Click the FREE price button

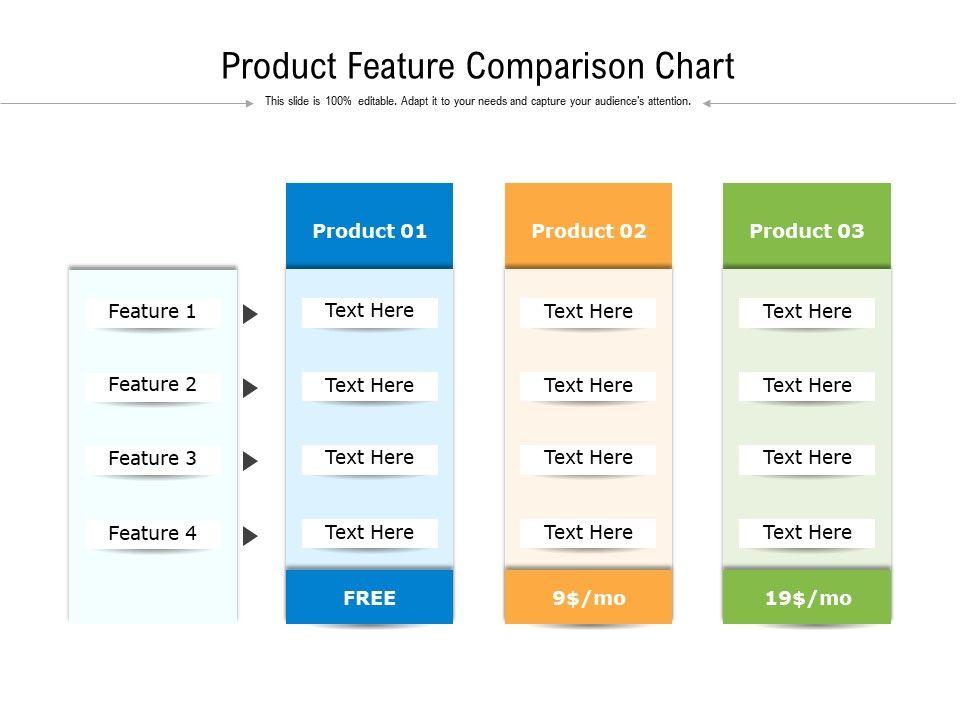pyautogui.click(x=369, y=597)
